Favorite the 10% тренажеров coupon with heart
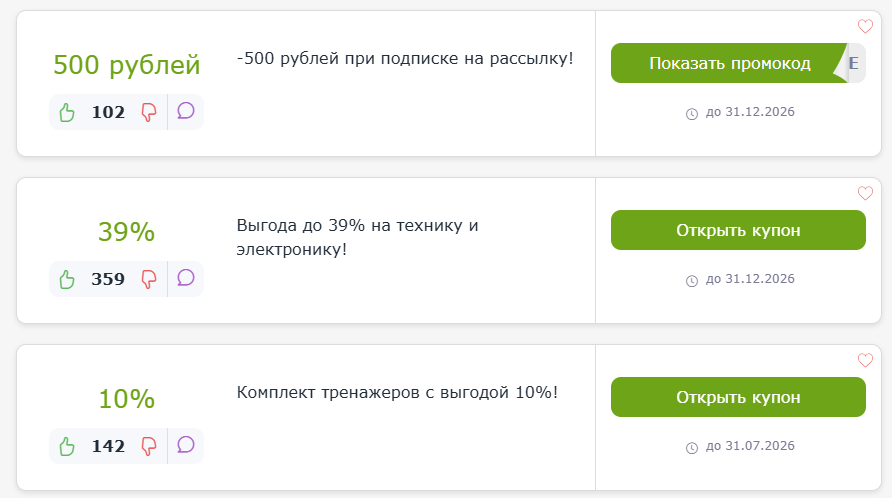This screenshot has width=892, height=498. 865,360
